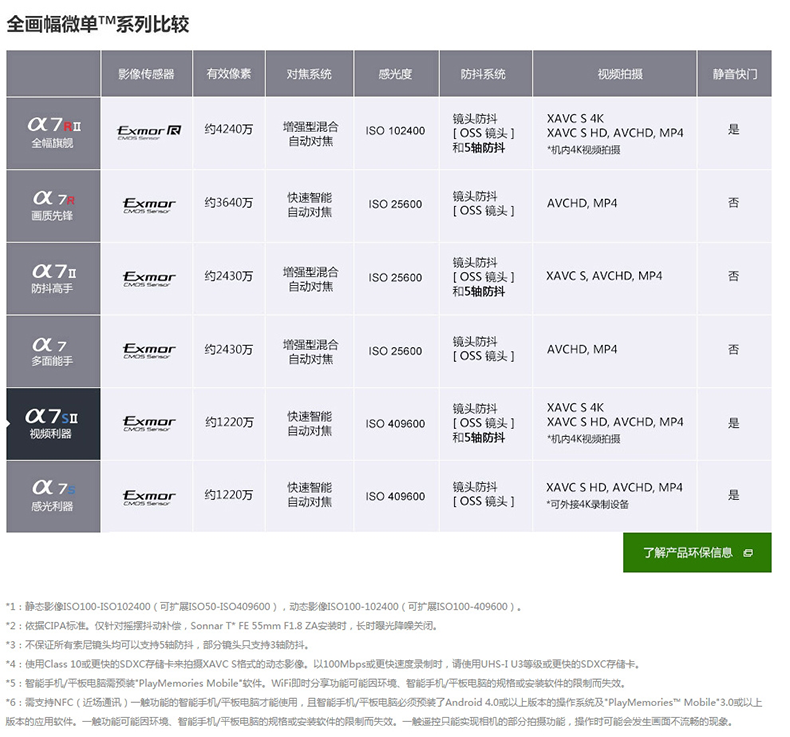Image resolution: width=790 pixels, height=737 pixels.
Task: Click 快速智能自动对焦 in the α7R row
Action: point(309,205)
